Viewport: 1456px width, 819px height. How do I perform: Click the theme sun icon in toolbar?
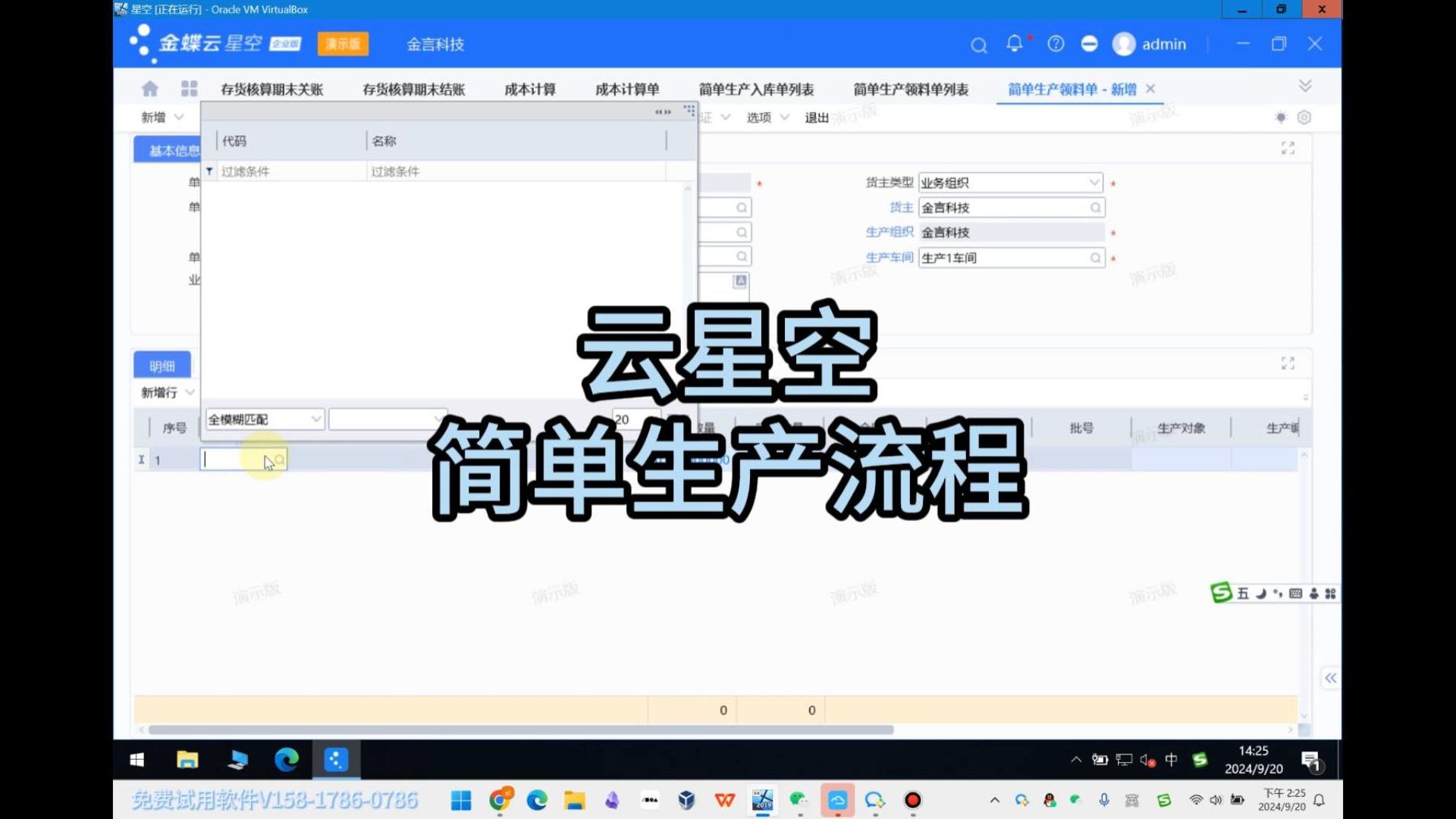[x=1281, y=118]
